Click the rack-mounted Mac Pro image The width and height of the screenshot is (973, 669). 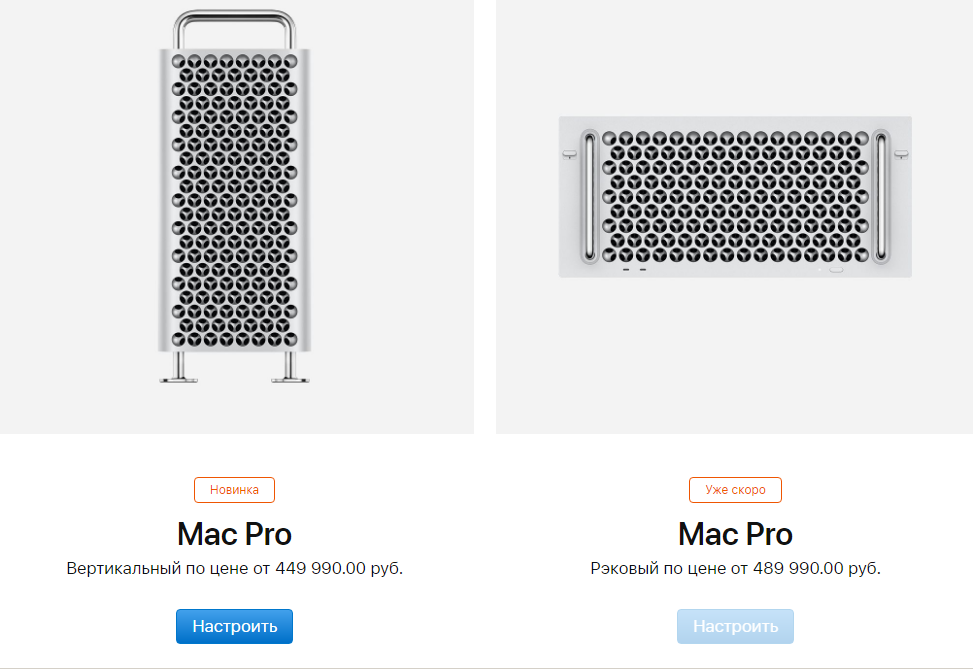(x=735, y=197)
